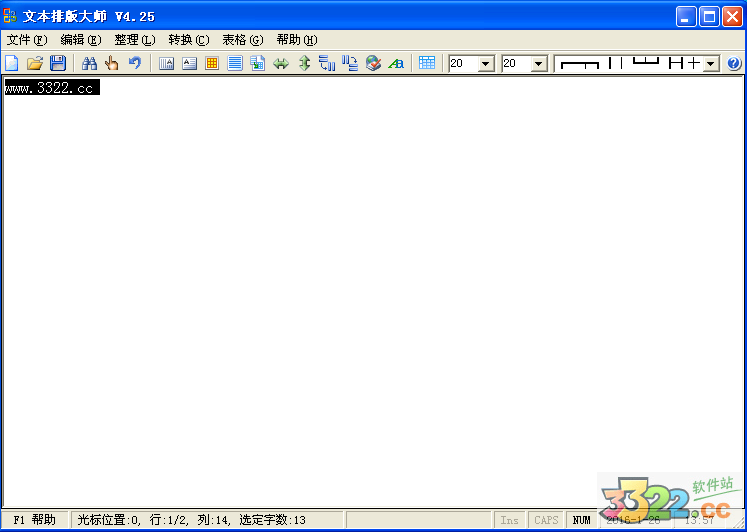This screenshot has width=747, height=532.
Task: Open the 转换(C) menu
Action: point(189,40)
